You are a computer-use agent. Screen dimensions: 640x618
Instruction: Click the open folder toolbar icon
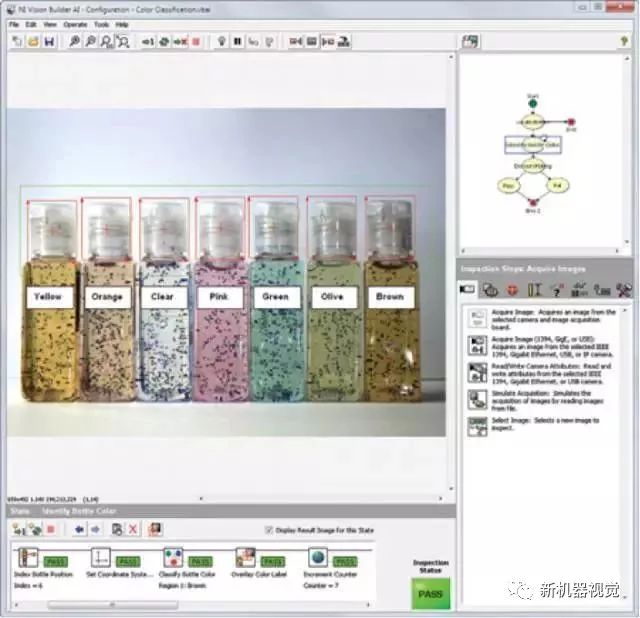(33, 42)
